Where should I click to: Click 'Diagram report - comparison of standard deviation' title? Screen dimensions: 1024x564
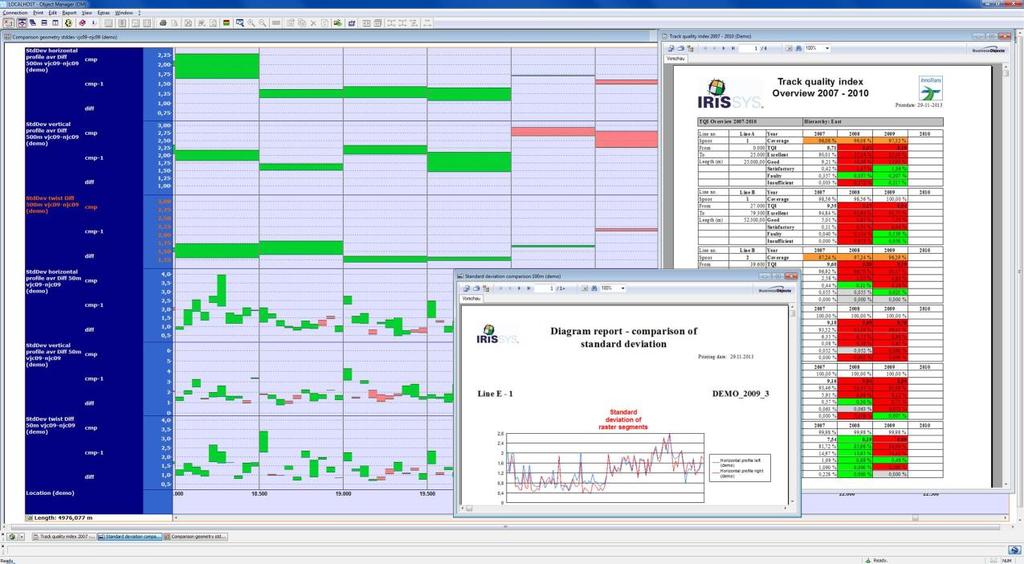[x=623, y=337]
